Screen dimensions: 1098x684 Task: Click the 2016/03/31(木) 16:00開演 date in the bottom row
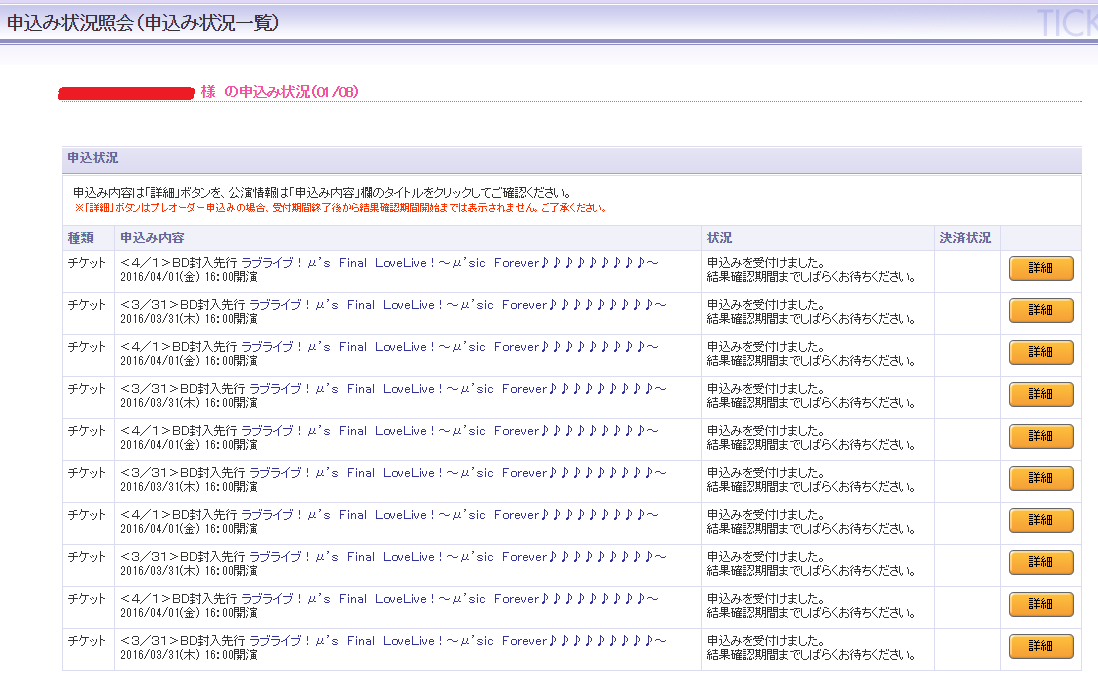[x=189, y=655]
